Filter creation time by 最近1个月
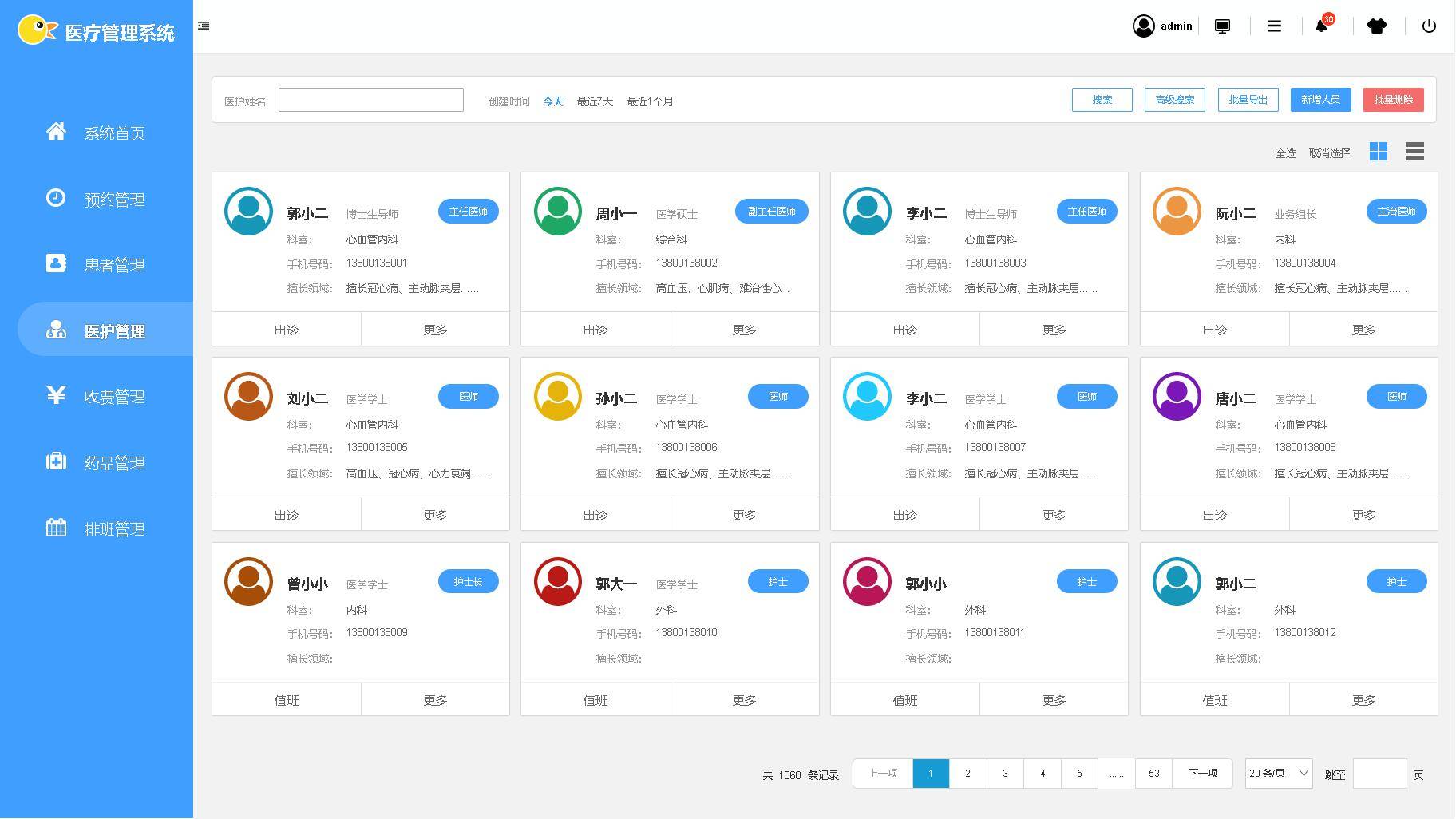1456x819 pixels. point(650,101)
